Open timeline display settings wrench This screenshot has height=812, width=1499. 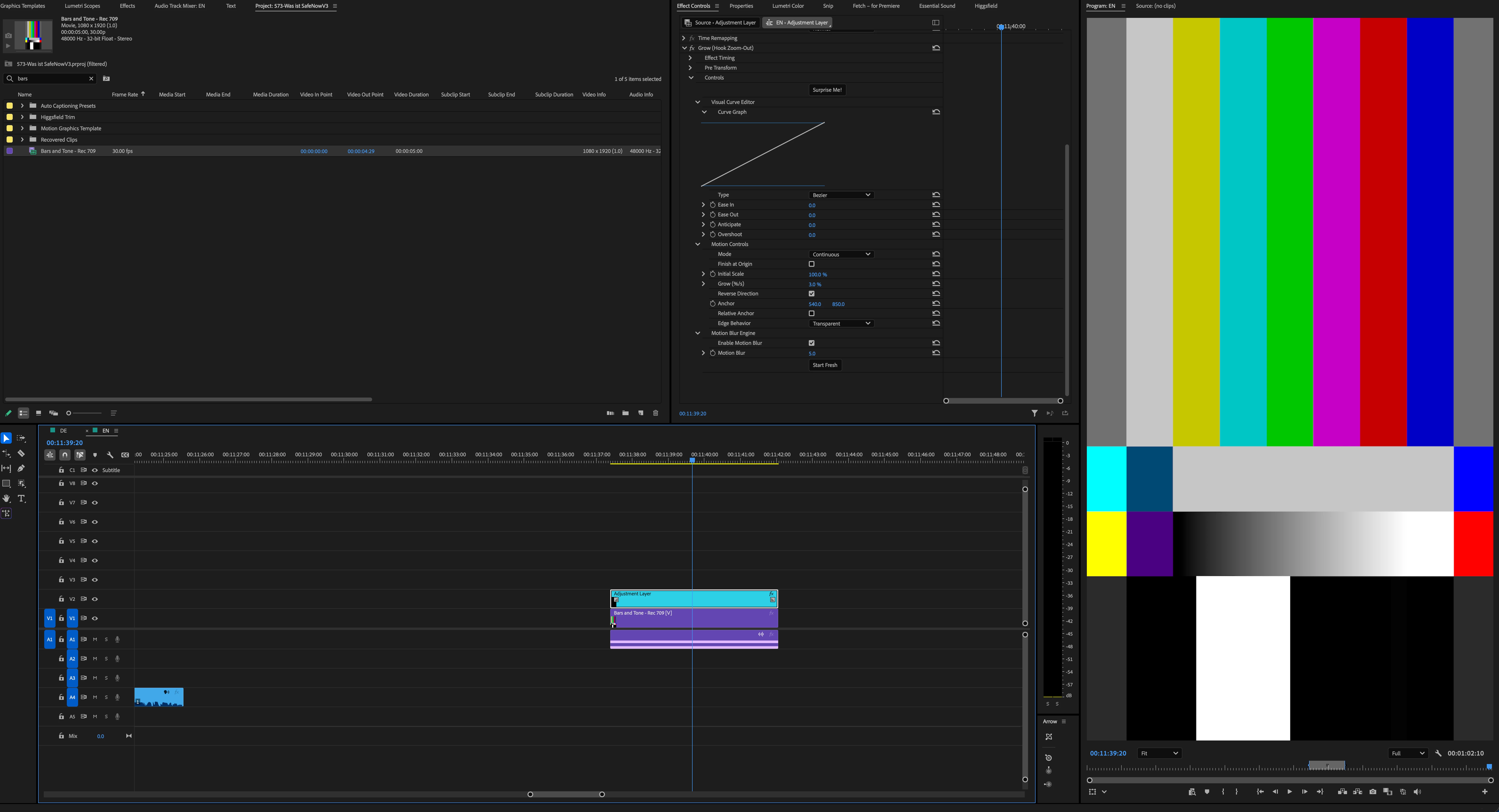pos(110,455)
